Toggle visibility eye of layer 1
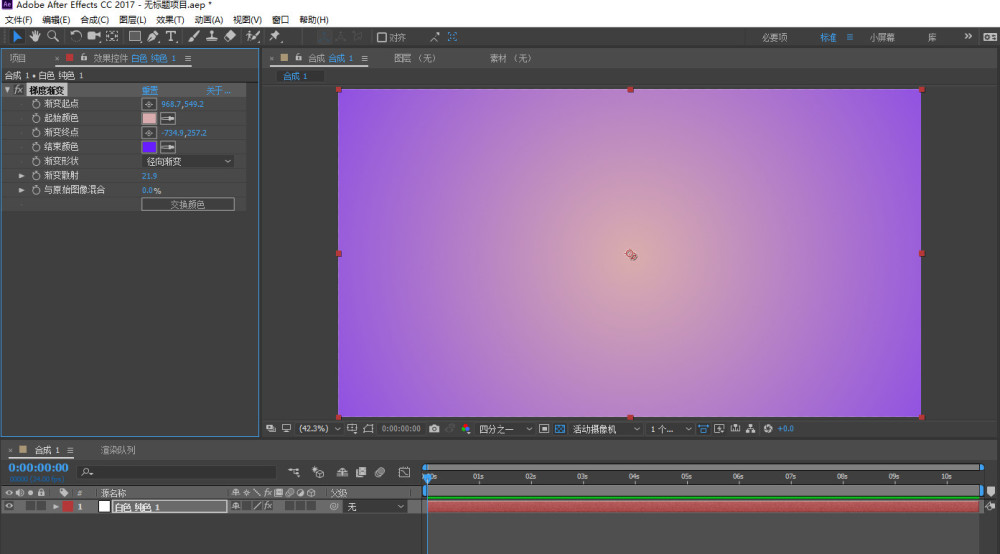 click(9, 507)
